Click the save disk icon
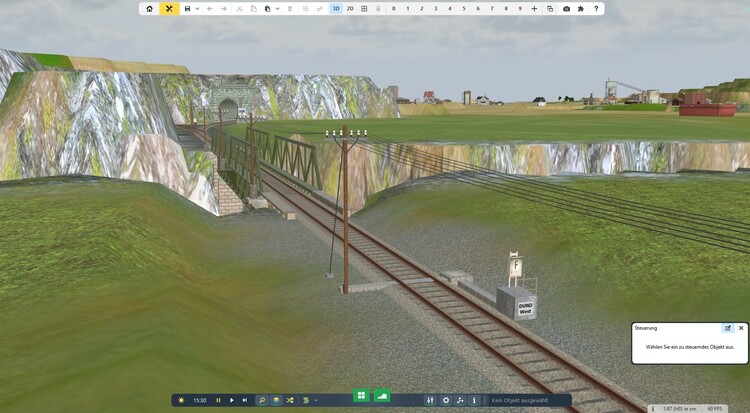The height and width of the screenshot is (413, 750). click(x=187, y=8)
